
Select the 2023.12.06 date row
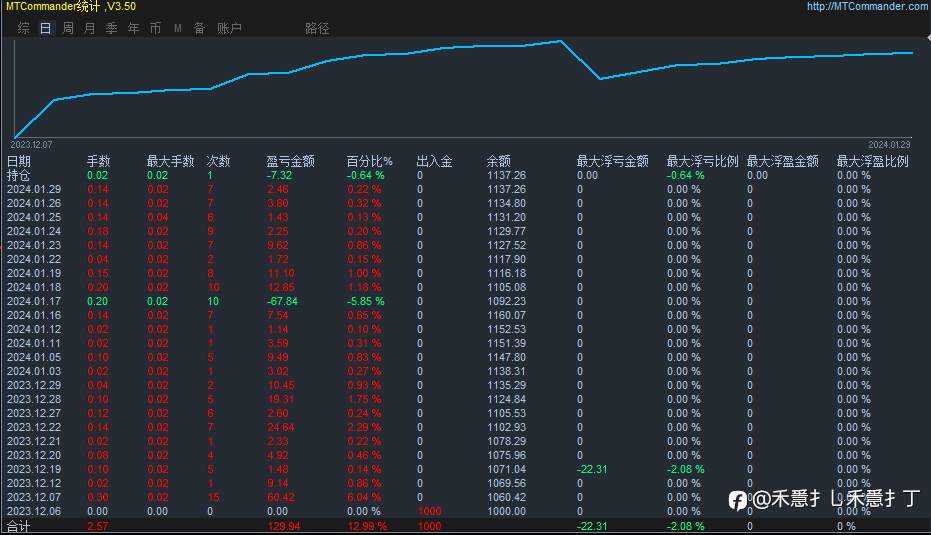(x=34, y=511)
